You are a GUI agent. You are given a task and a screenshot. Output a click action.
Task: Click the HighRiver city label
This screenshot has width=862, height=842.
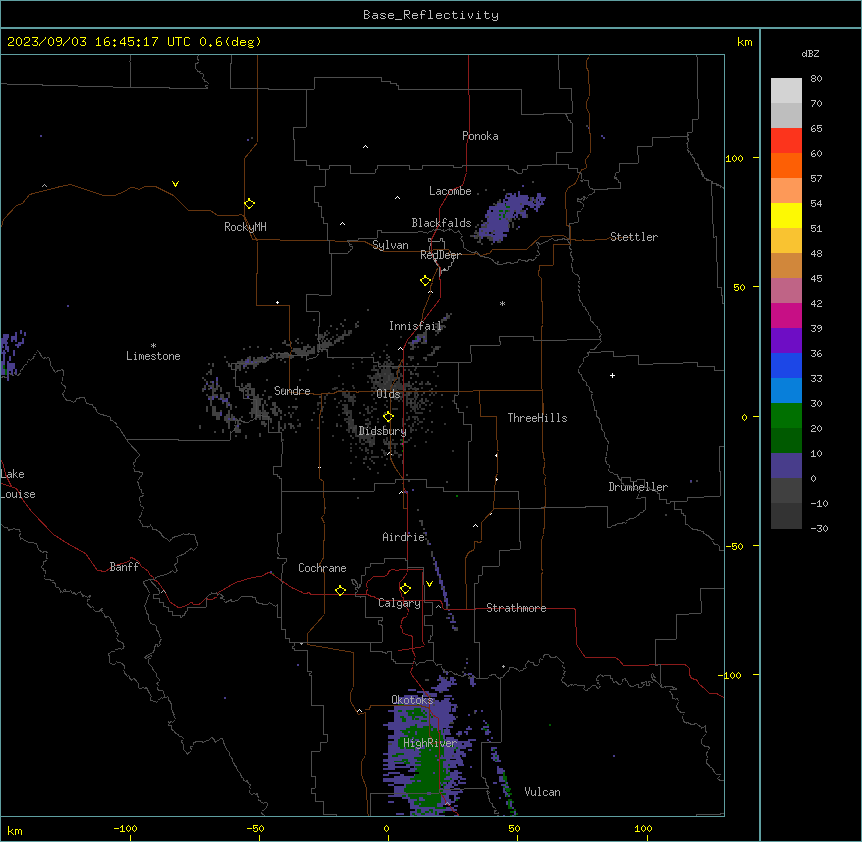coord(430,743)
